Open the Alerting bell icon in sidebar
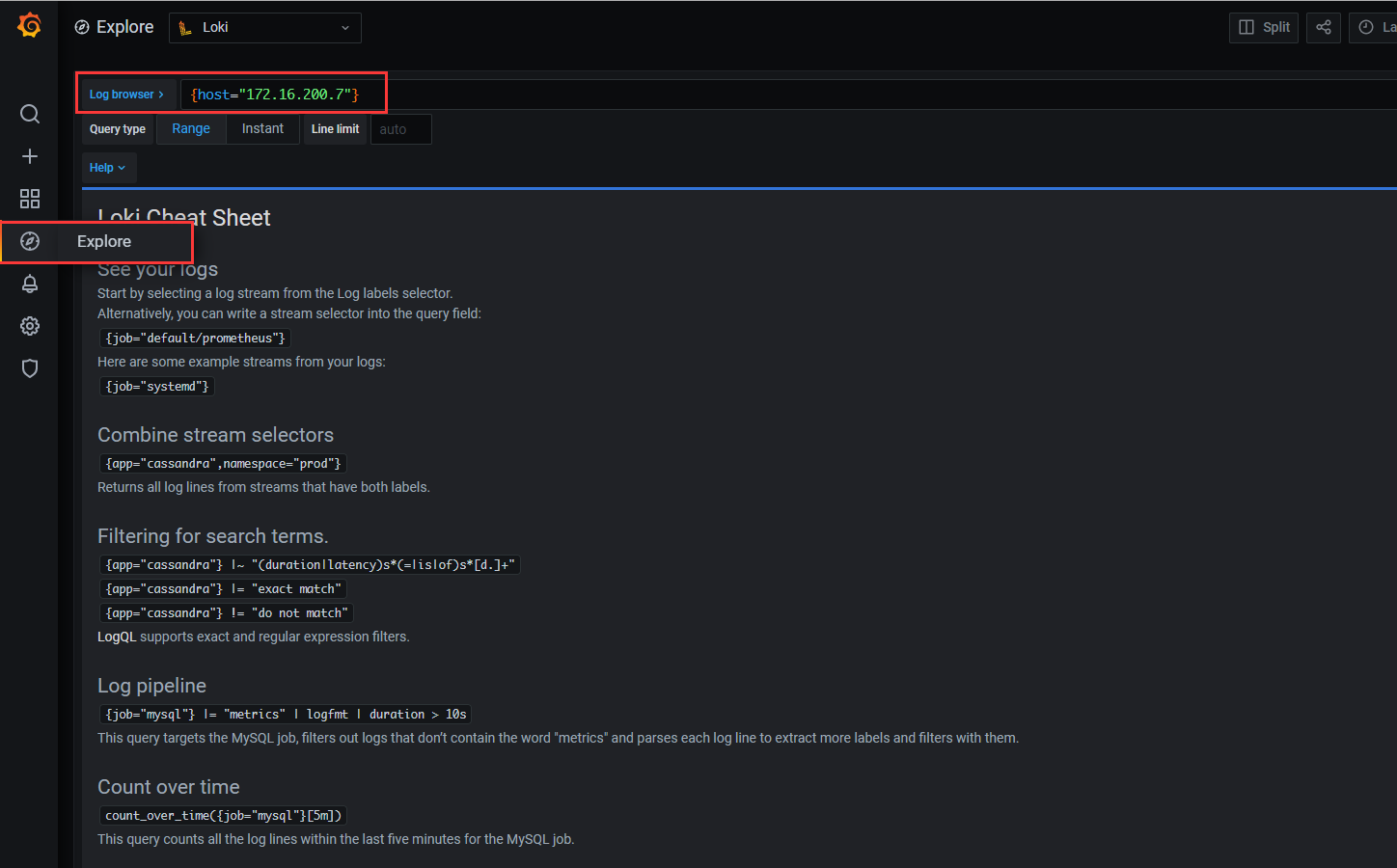 coord(30,284)
